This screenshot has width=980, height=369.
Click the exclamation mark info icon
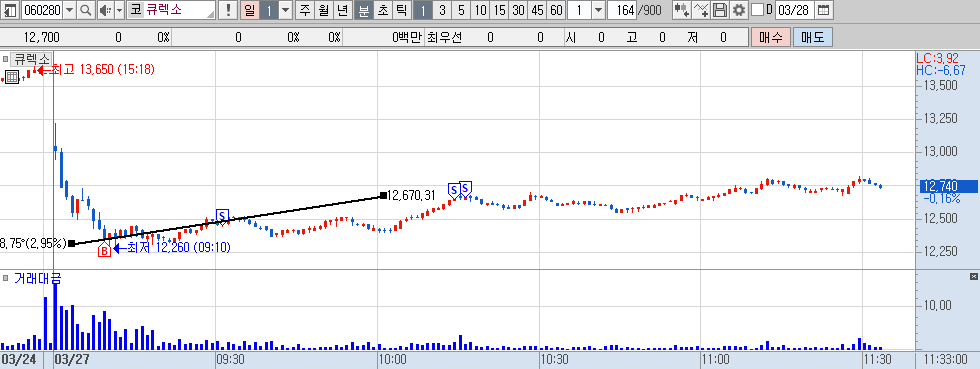(229, 10)
